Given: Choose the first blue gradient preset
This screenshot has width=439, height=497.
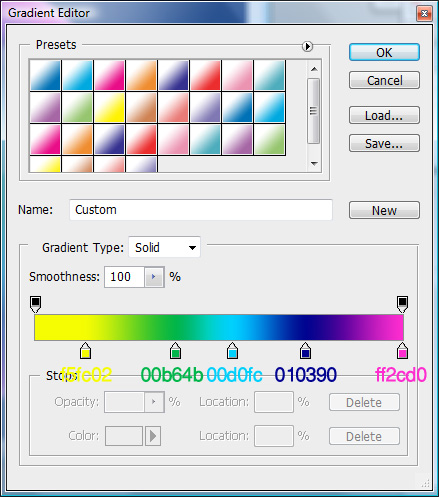Looking at the screenshot, I should (45, 75).
